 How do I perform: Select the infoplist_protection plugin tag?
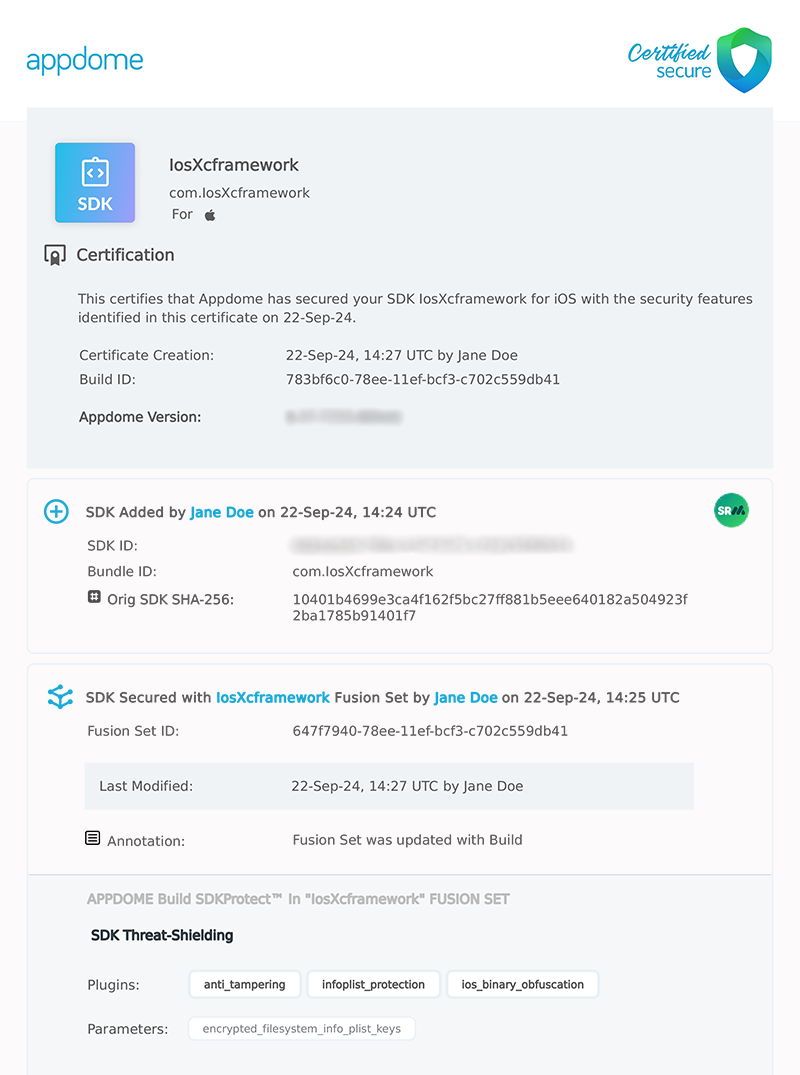(373, 984)
